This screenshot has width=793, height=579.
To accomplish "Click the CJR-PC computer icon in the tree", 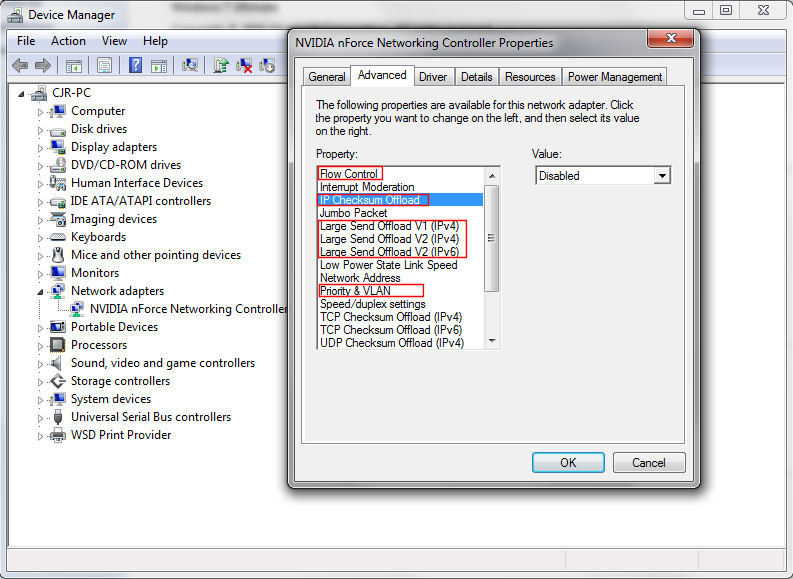I will click(39, 93).
